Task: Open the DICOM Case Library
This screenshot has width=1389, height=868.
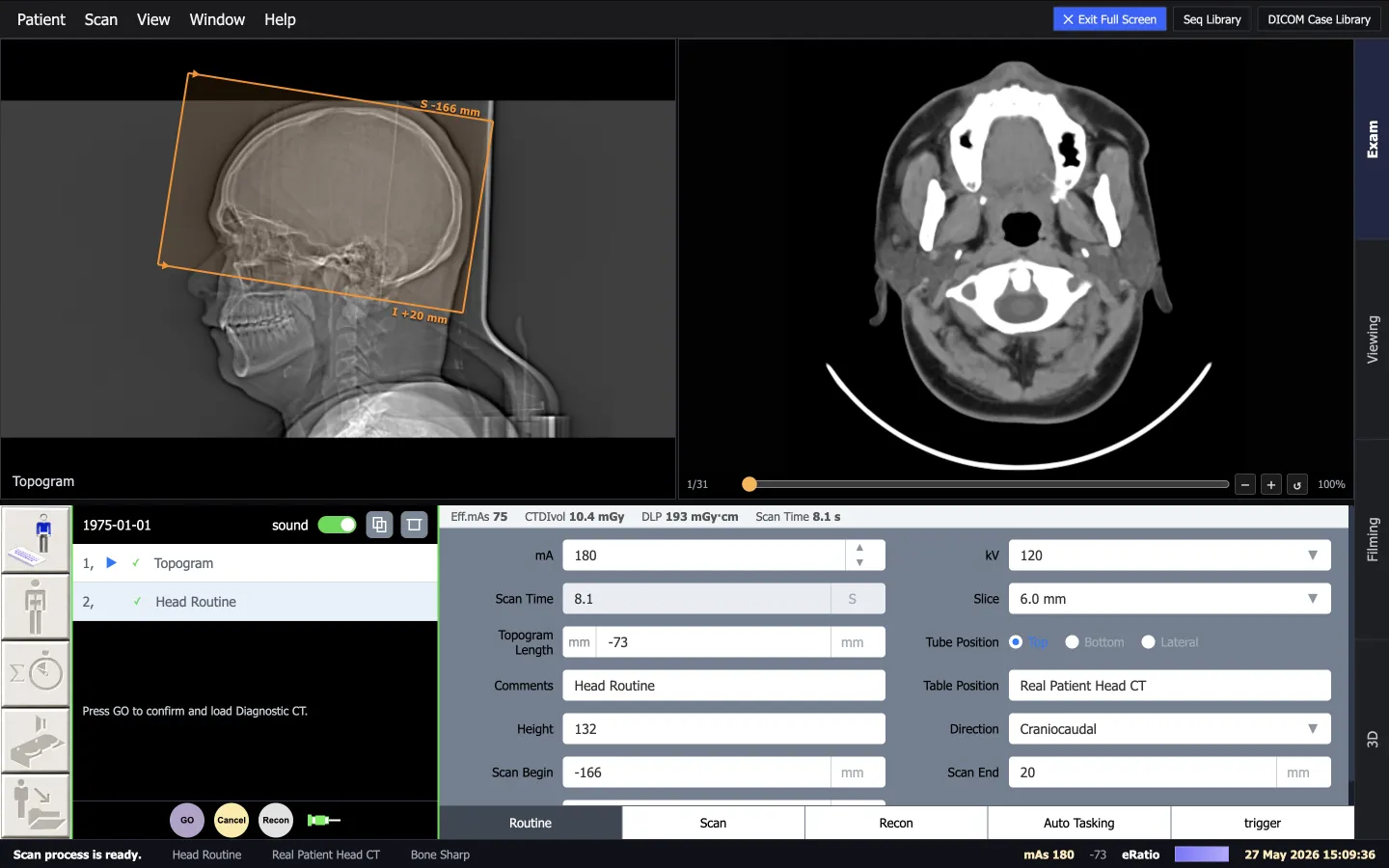Action: [x=1319, y=19]
